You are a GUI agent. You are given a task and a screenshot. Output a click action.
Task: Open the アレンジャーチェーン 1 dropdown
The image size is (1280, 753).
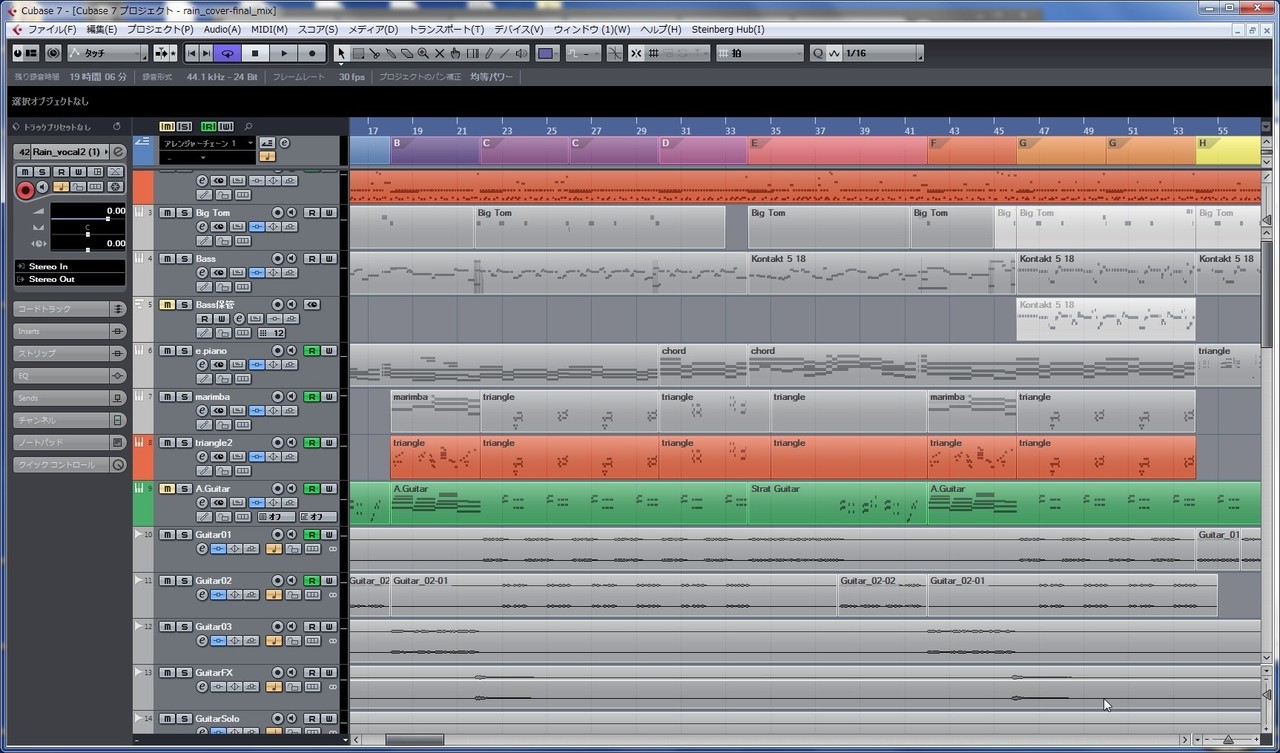click(208, 144)
